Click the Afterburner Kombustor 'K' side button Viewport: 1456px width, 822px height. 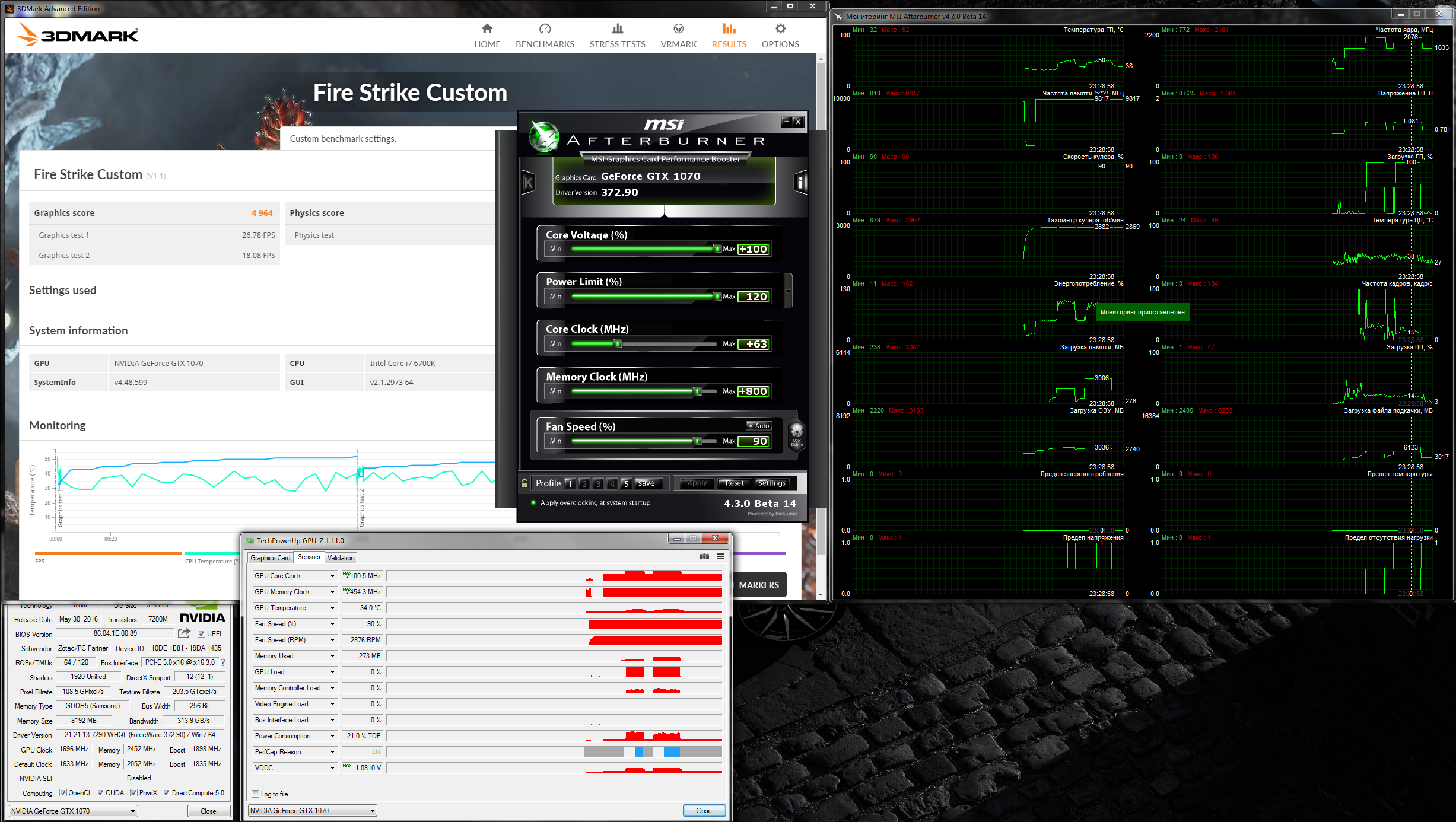pos(528,183)
